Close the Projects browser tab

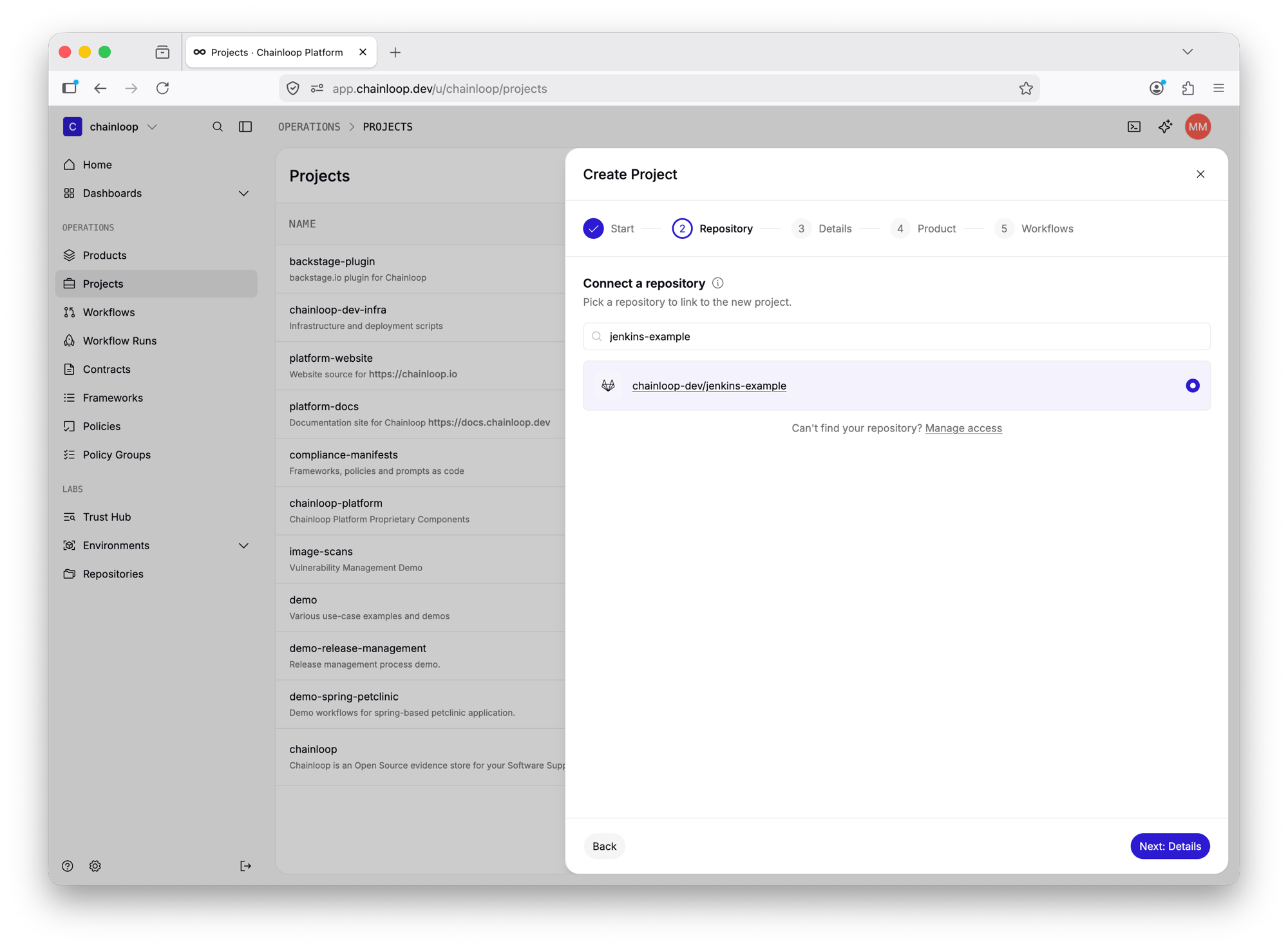(x=363, y=52)
